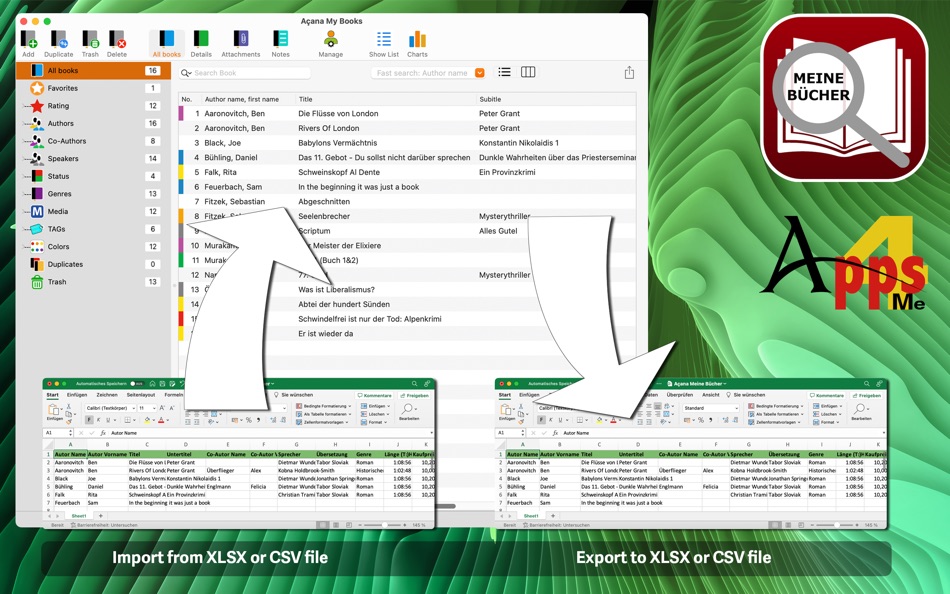Select Favorites in the sidebar
The image size is (950, 594).
click(x=93, y=88)
